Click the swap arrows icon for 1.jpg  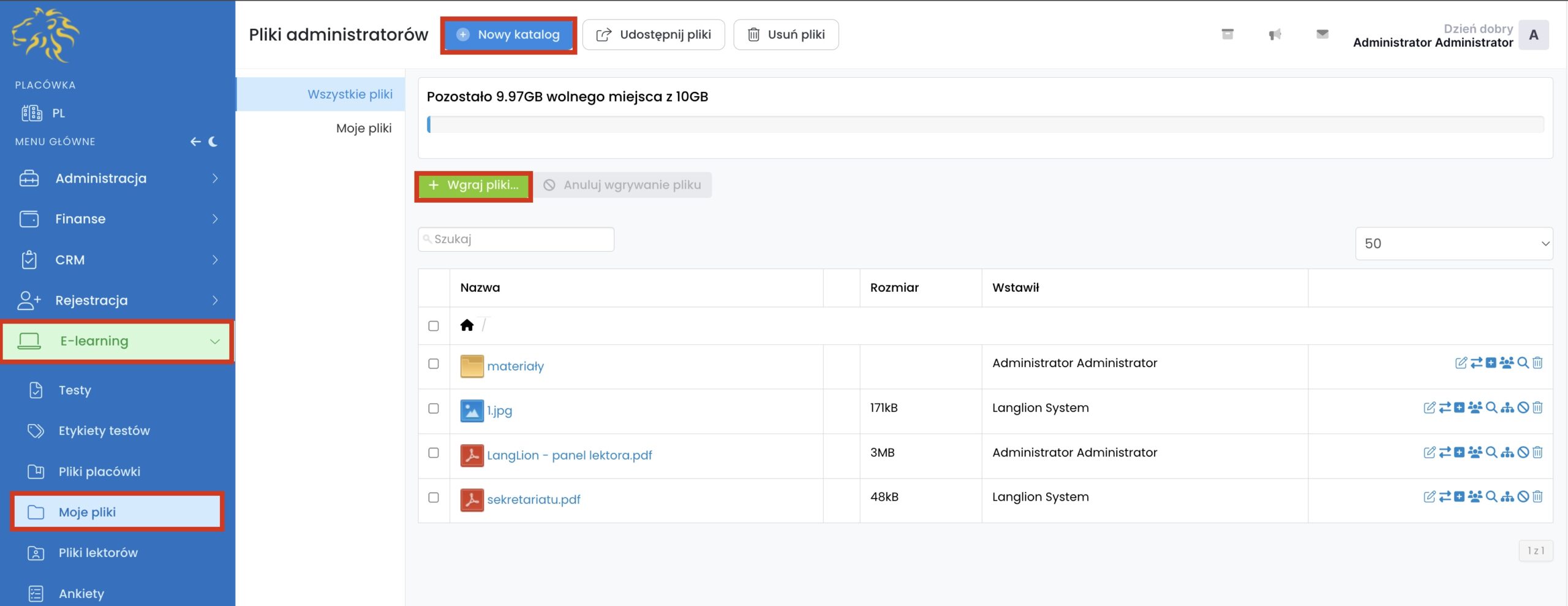[x=1445, y=407]
